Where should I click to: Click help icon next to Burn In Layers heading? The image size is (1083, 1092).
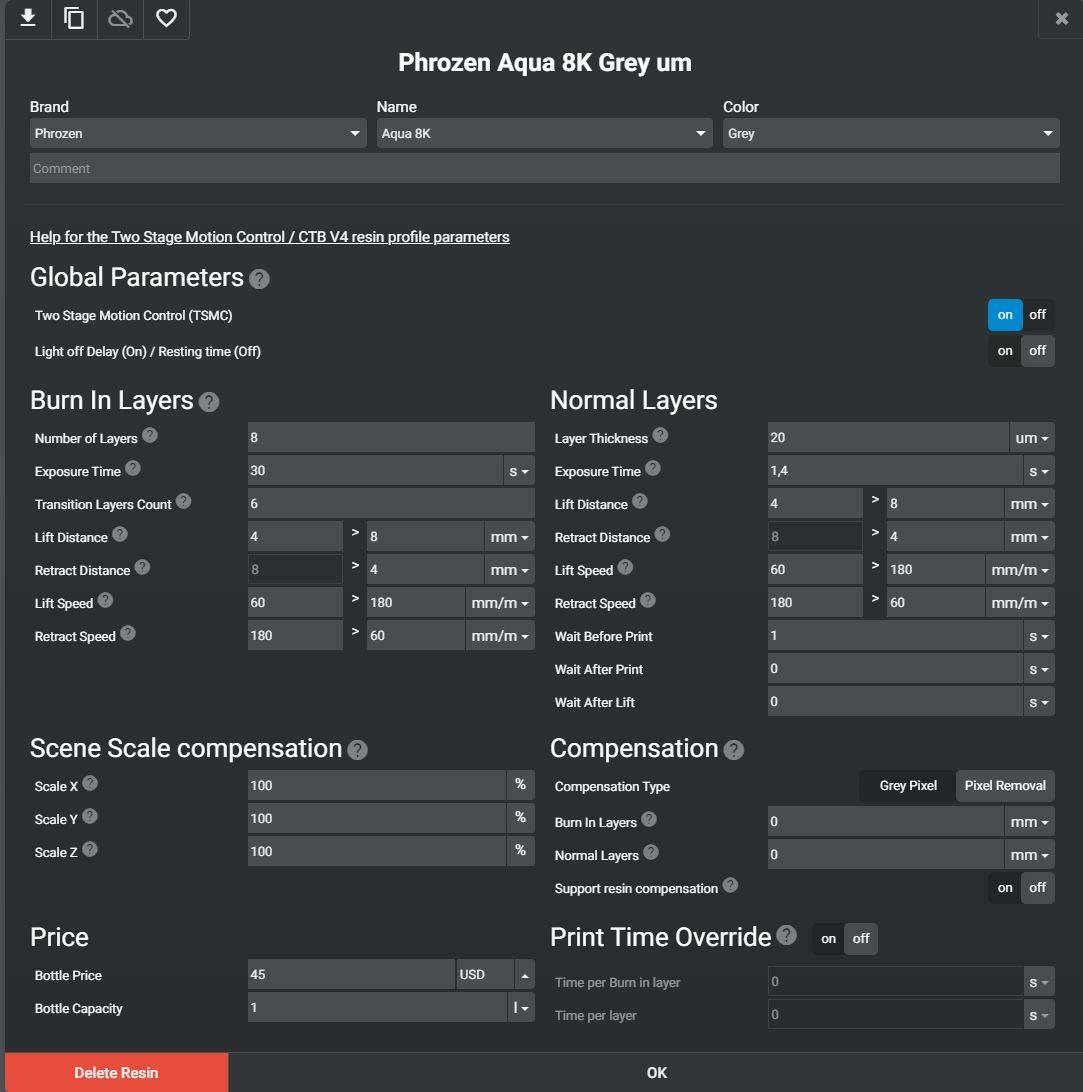tap(209, 402)
